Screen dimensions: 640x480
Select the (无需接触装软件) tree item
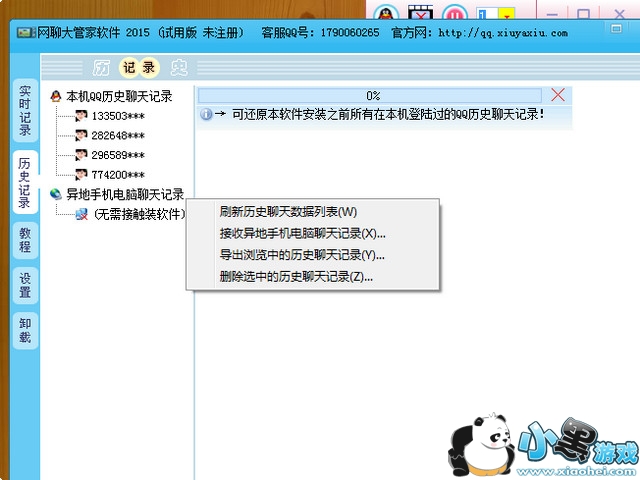[139, 214]
